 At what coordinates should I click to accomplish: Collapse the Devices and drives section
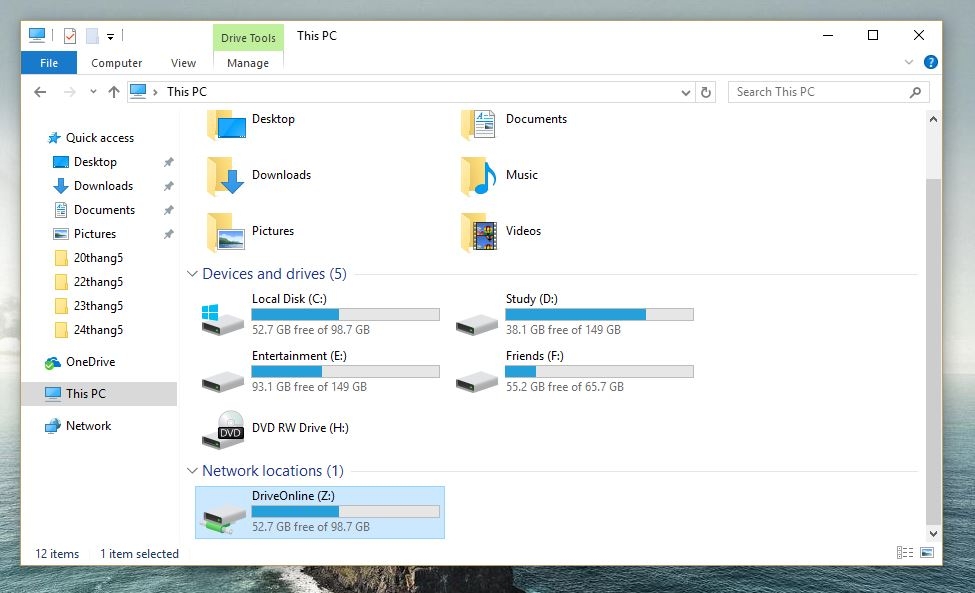coord(192,273)
